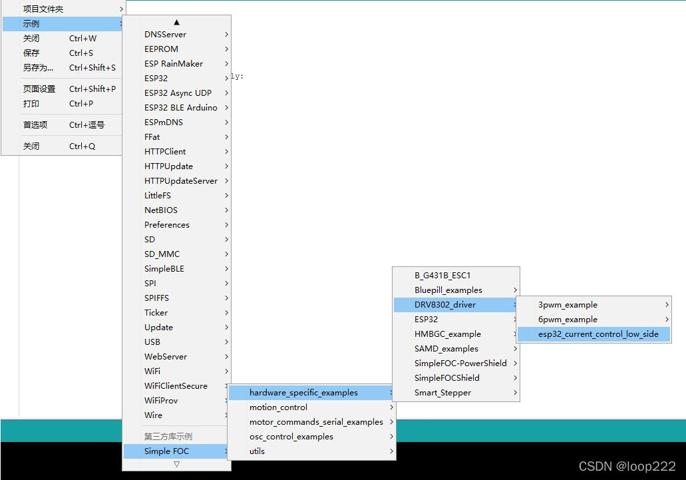Open SD_MMC examples submenu
Screen dimensions: 686x480
point(177,254)
